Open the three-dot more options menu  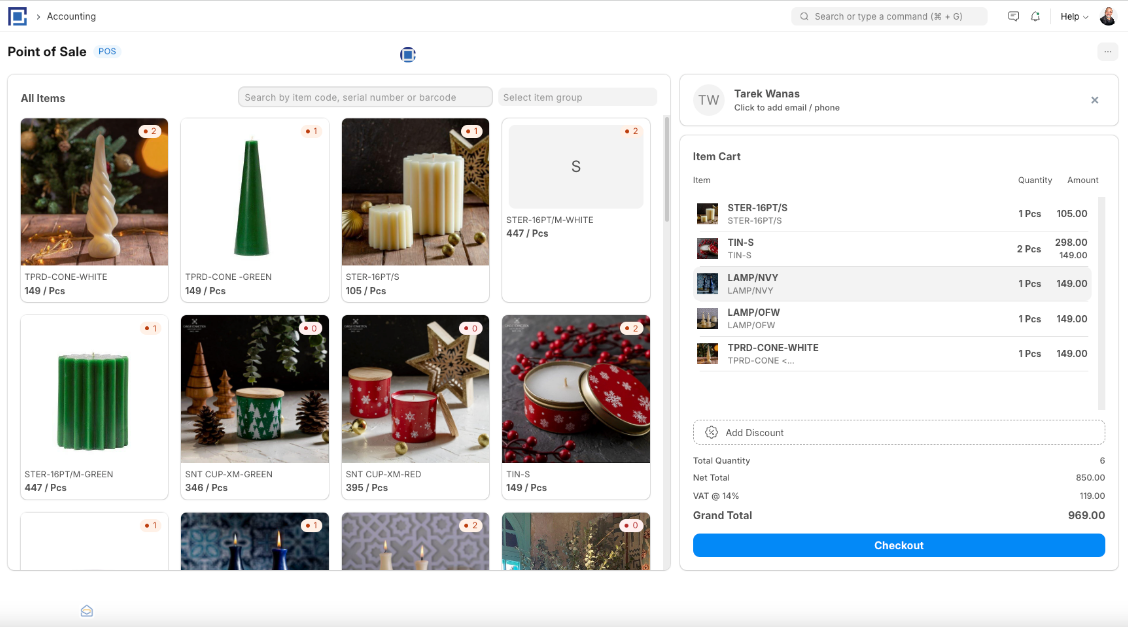click(1107, 52)
